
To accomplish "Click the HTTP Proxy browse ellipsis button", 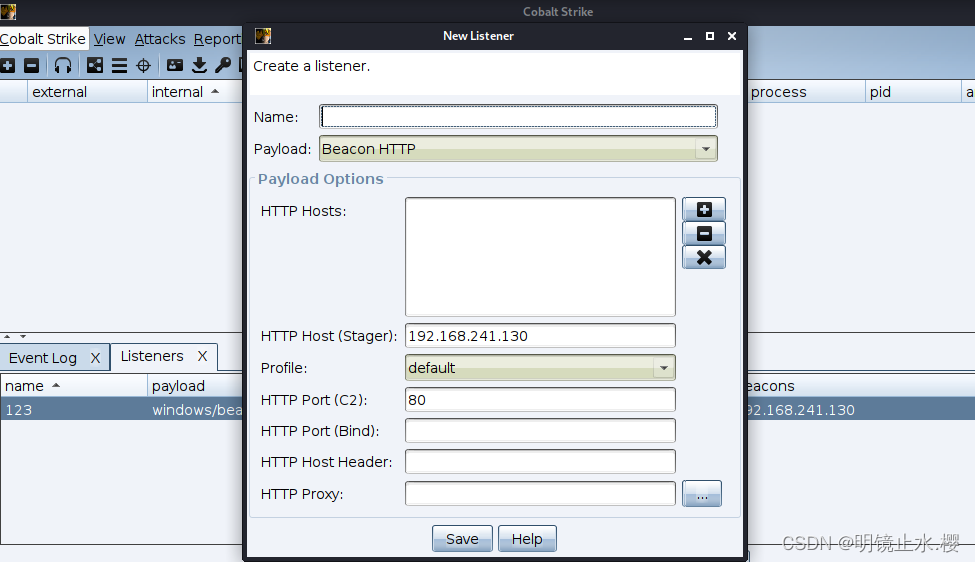I will 702,494.
